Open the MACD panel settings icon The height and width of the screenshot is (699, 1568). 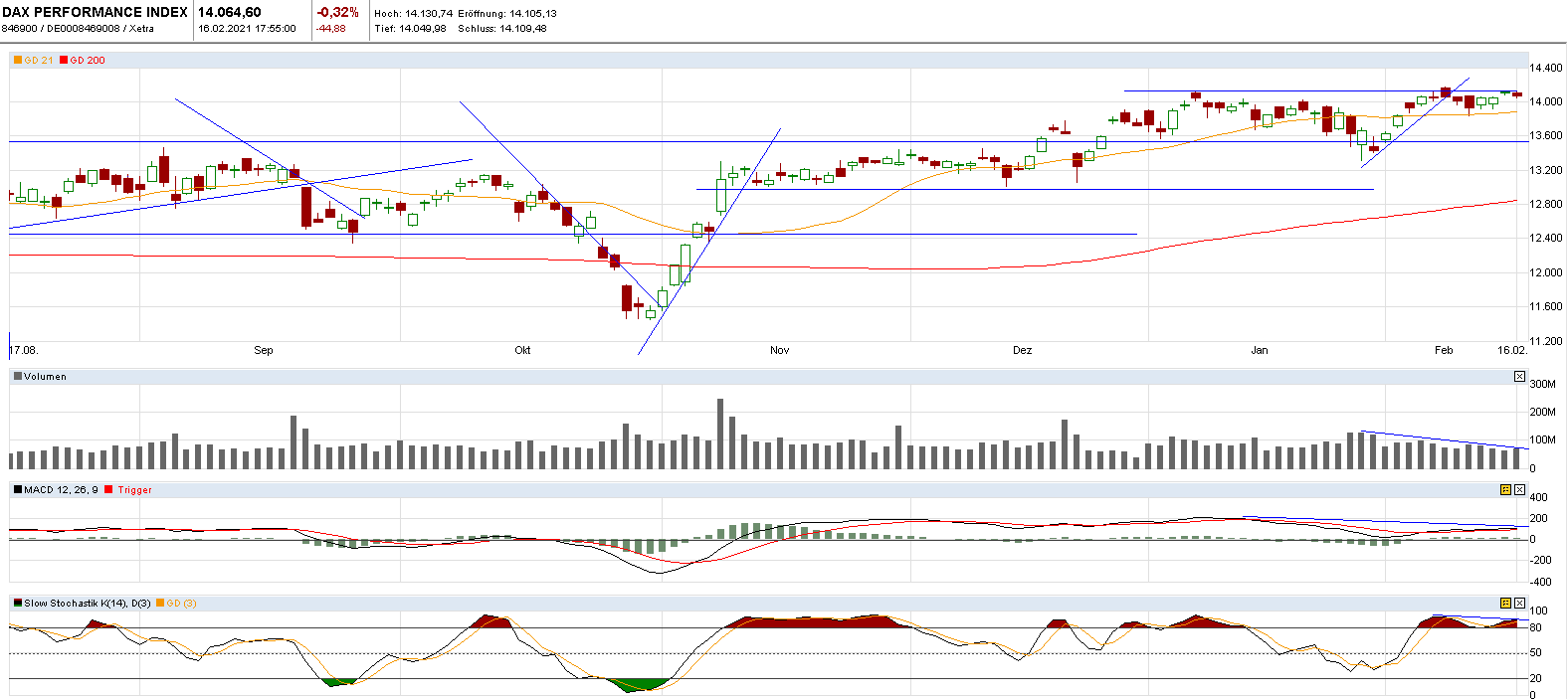(1506, 489)
